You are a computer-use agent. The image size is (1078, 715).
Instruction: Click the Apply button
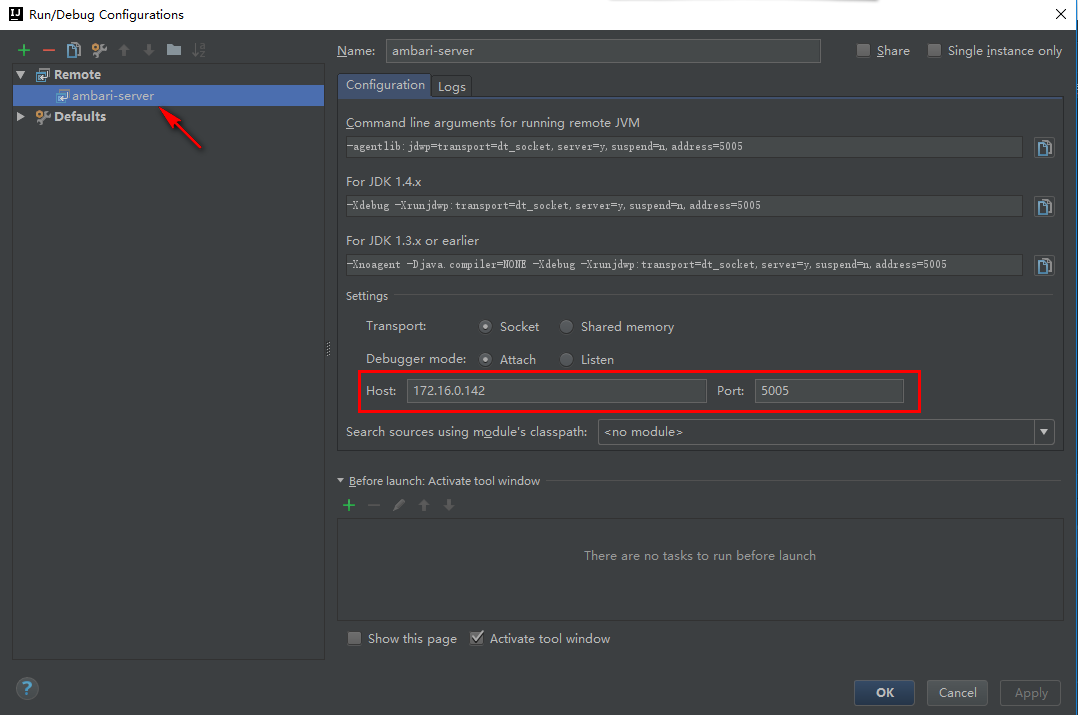point(1031,692)
